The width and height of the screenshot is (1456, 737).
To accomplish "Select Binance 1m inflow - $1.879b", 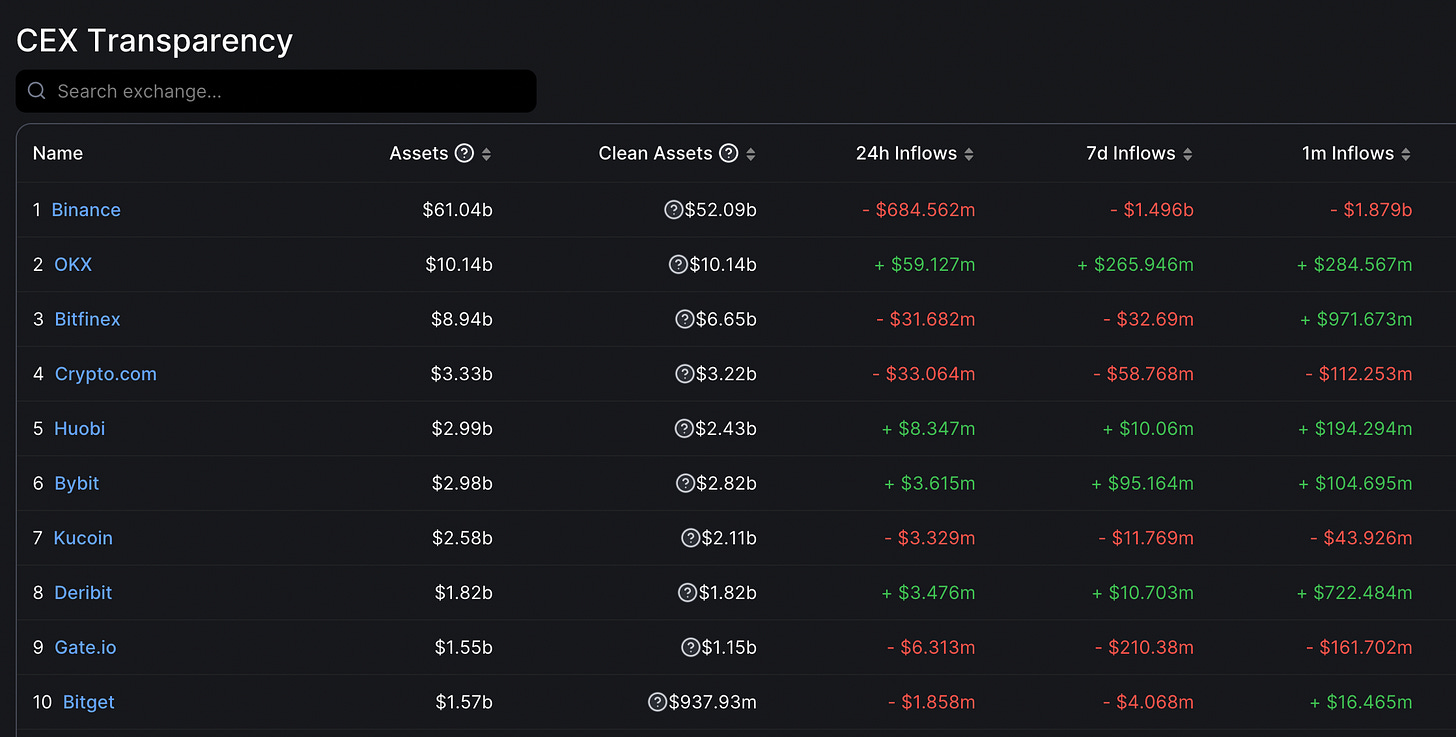I will [1371, 210].
